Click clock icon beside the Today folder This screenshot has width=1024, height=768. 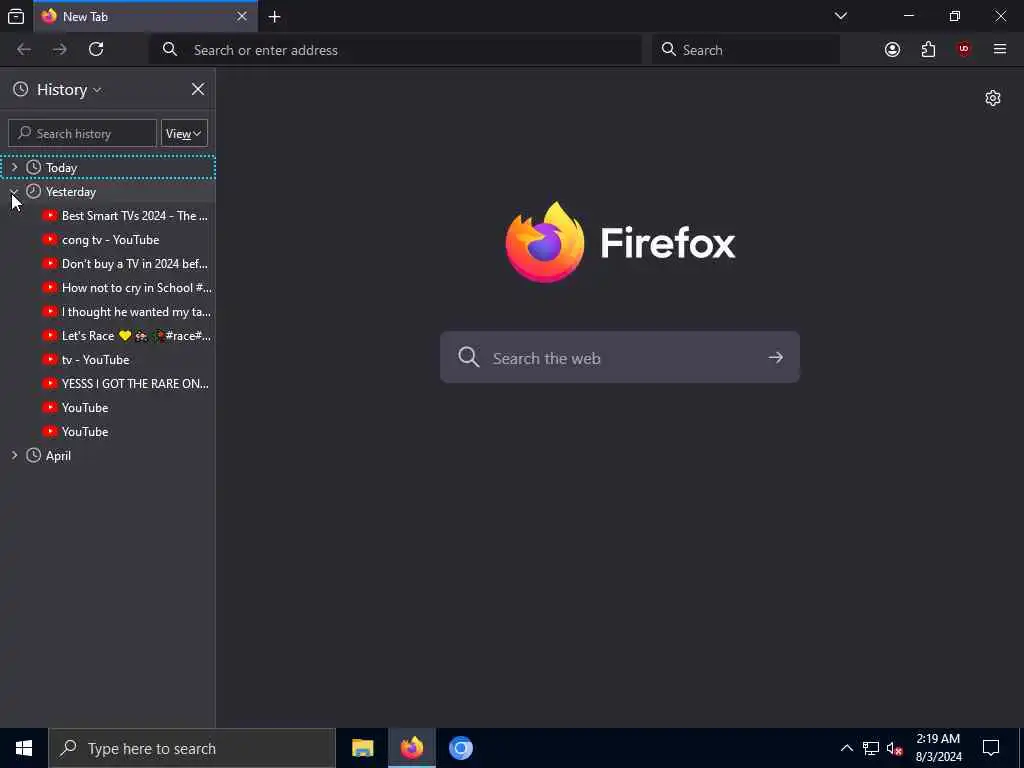[33, 168]
